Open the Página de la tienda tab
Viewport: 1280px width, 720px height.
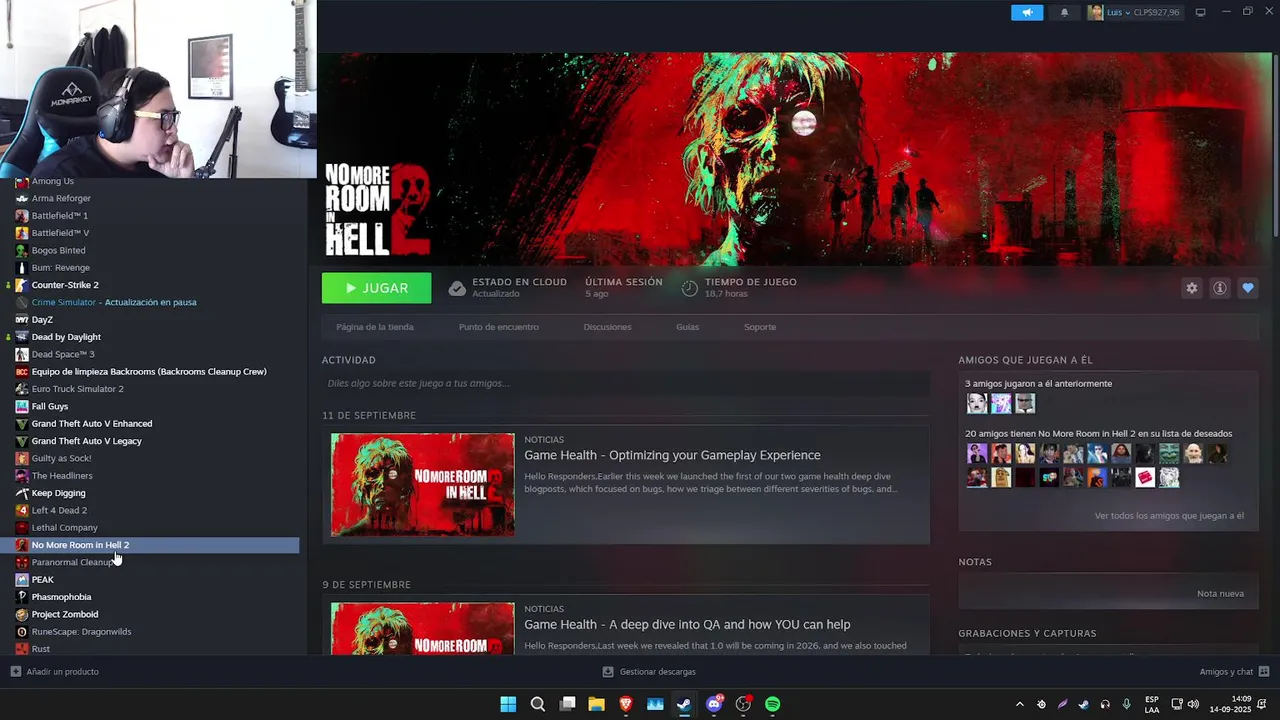(x=375, y=327)
